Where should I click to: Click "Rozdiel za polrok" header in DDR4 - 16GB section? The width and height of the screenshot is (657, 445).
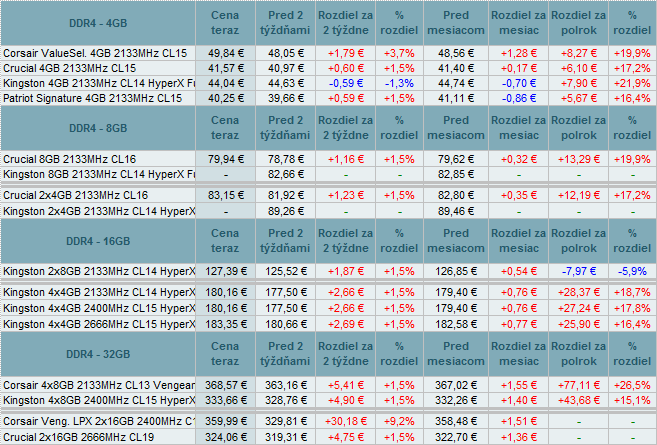click(579, 241)
